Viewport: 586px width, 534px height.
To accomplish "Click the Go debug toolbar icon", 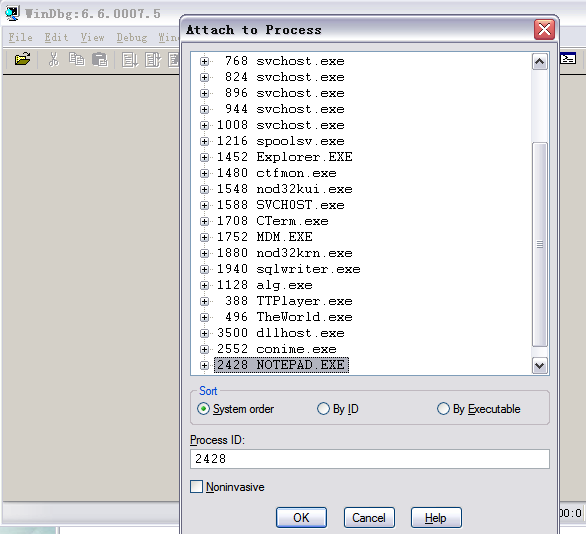I will point(130,60).
